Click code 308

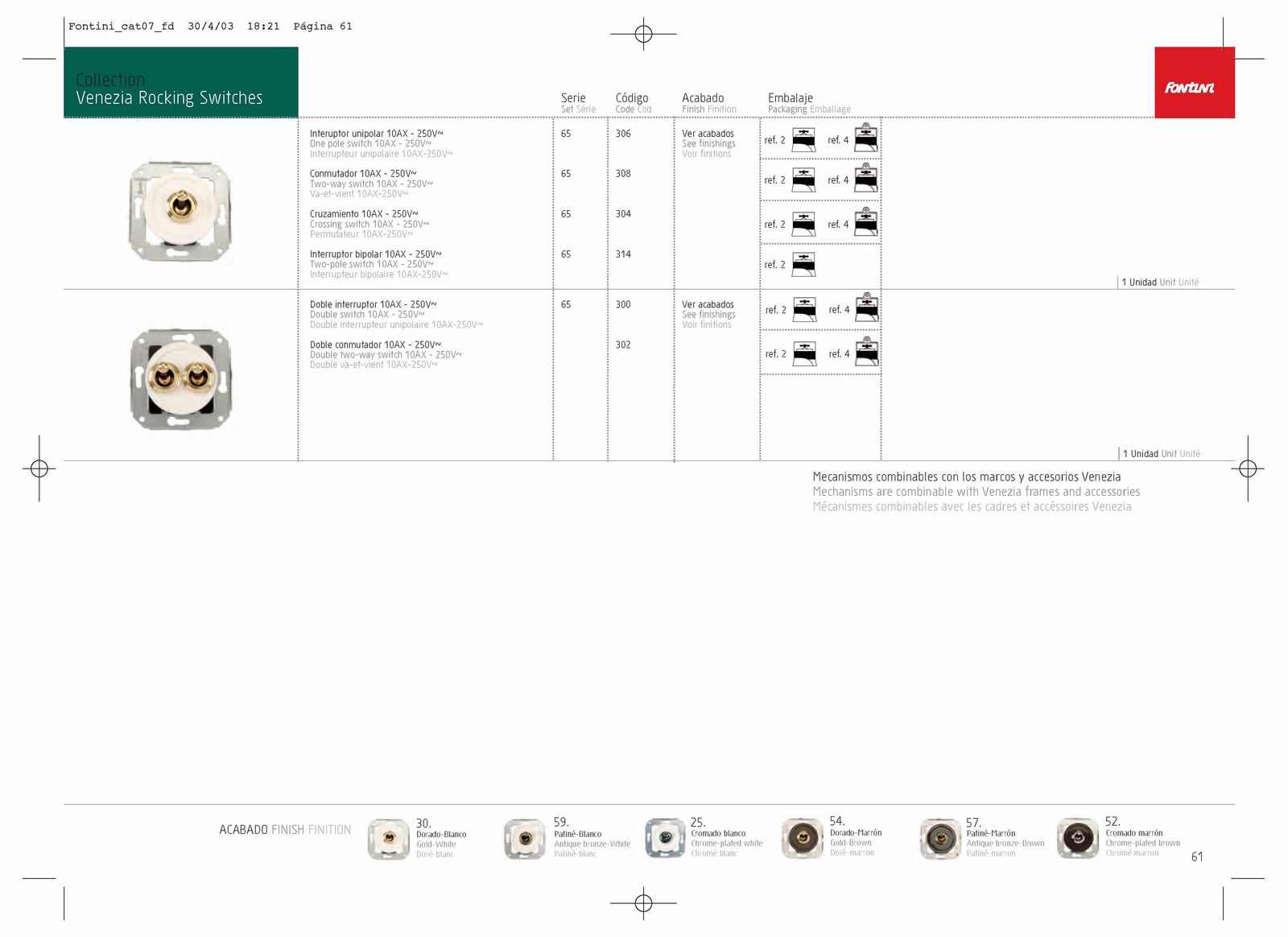pyautogui.click(x=623, y=174)
